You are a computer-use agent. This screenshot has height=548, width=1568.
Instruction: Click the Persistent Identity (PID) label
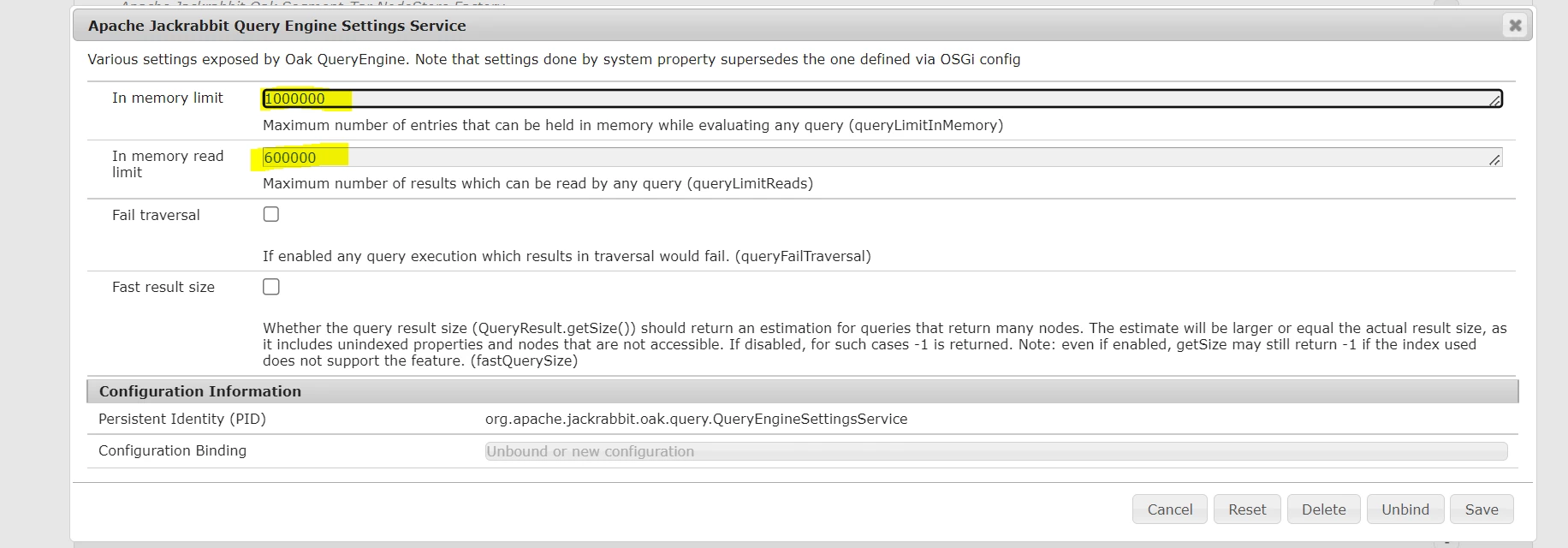[182, 419]
